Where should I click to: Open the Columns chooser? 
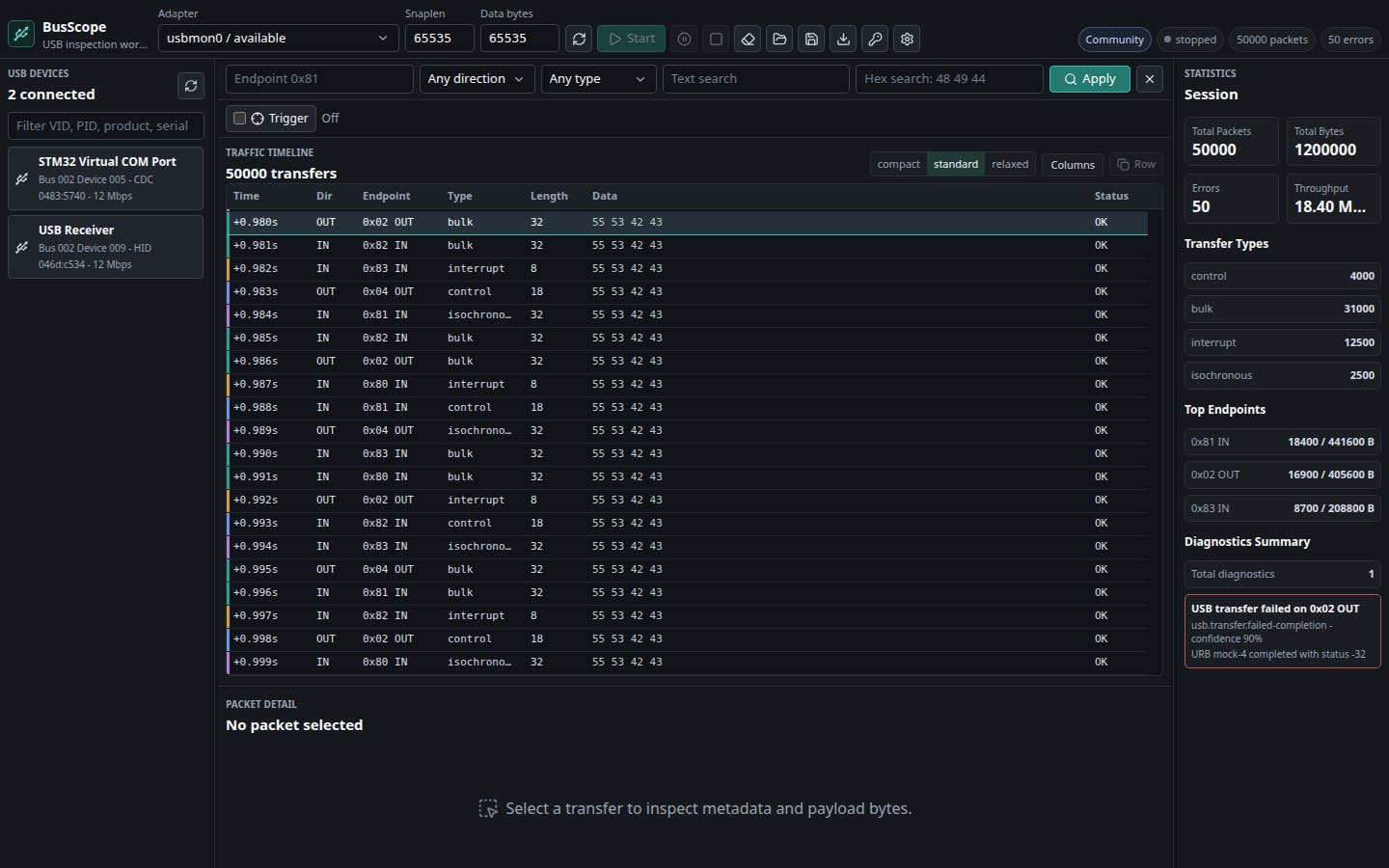pyautogui.click(x=1073, y=164)
